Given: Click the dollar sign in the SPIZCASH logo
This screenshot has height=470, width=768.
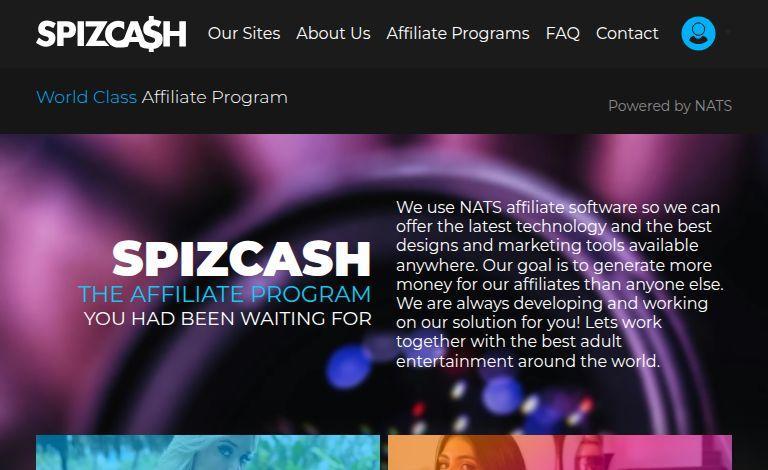Looking at the screenshot, I should point(150,34).
